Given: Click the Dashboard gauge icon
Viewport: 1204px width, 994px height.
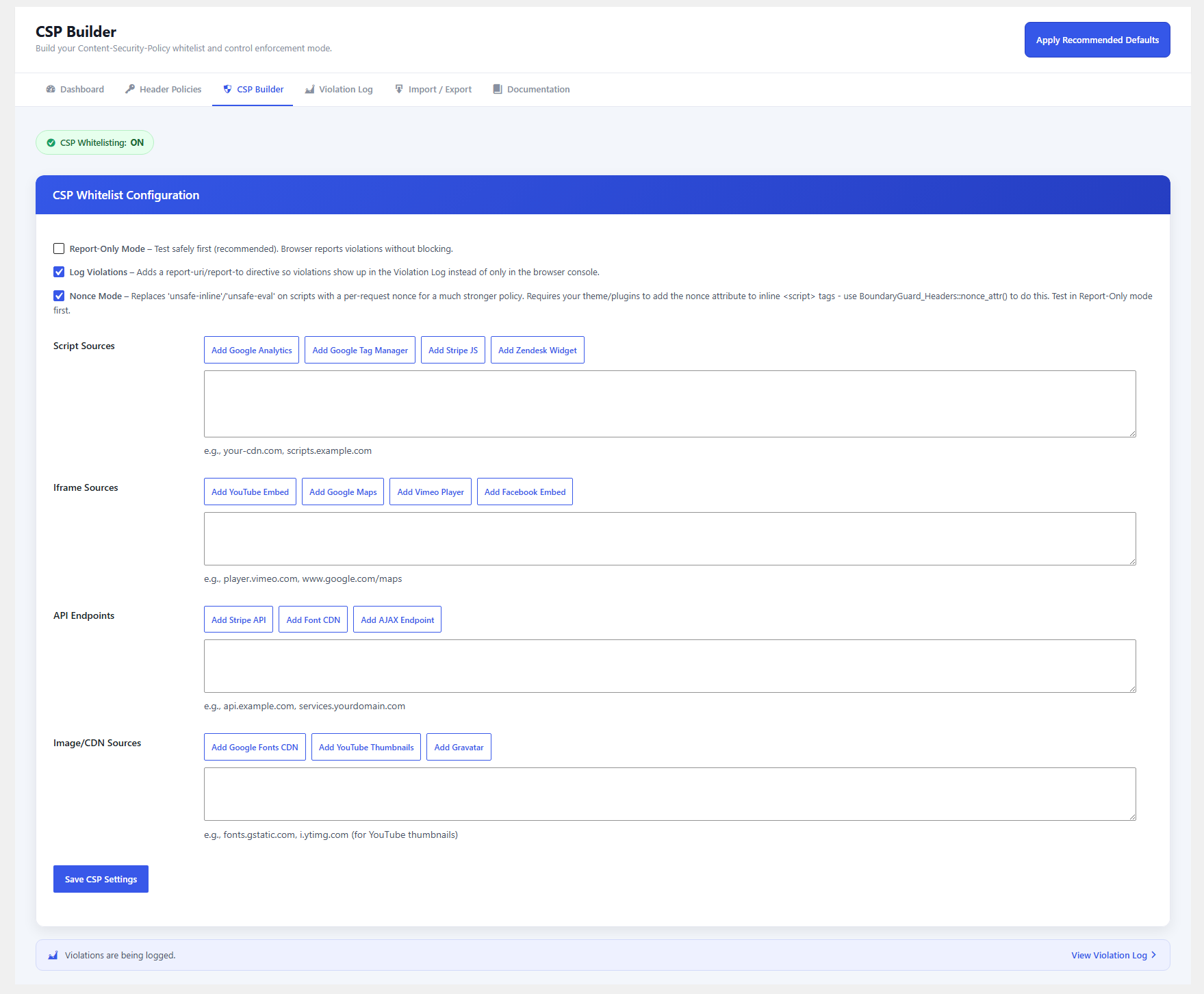Looking at the screenshot, I should pyautogui.click(x=51, y=89).
